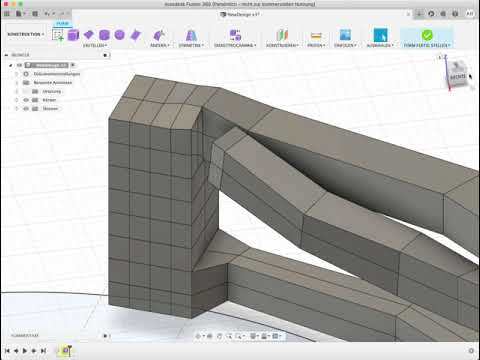The height and width of the screenshot is (360, 480).
Task: Activate the root component radio button
Action: point(73,65)
